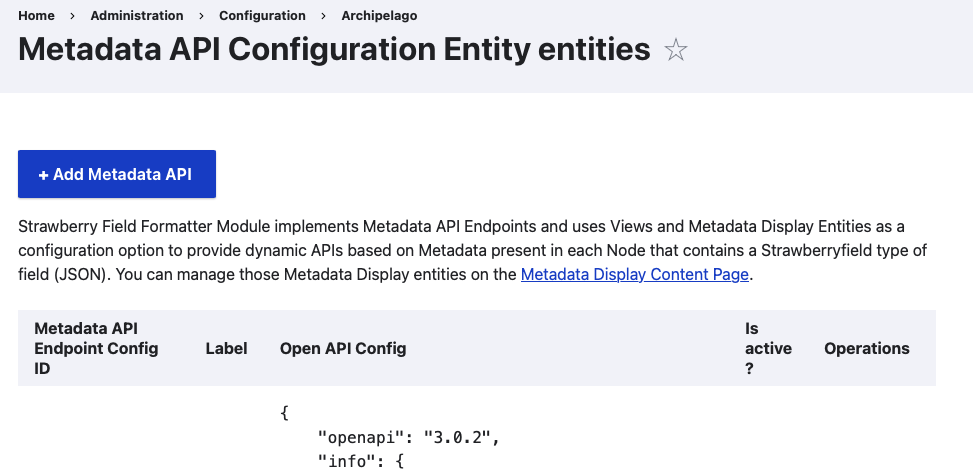Go to Home breadcrumb

tap(36, 15)
